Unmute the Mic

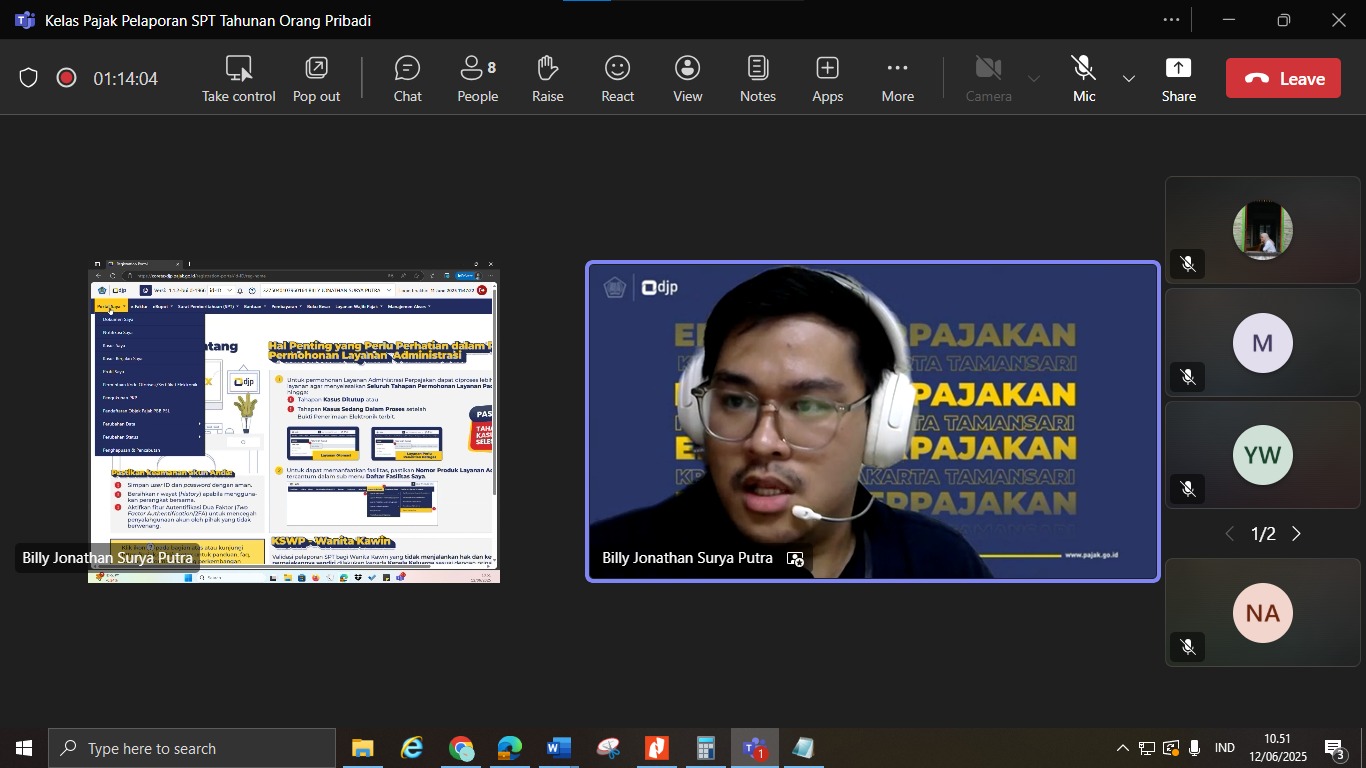pyautogui.click(x=1084, y=78)
